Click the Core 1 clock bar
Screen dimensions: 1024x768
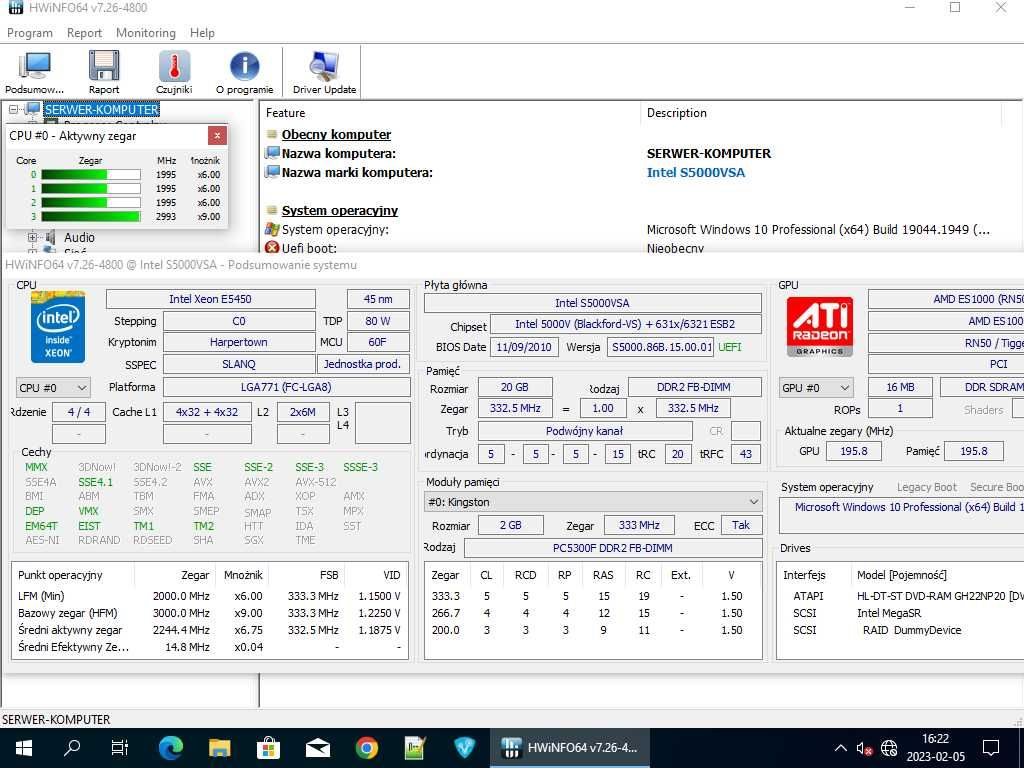pyautogui.click(x=91, y=188)
